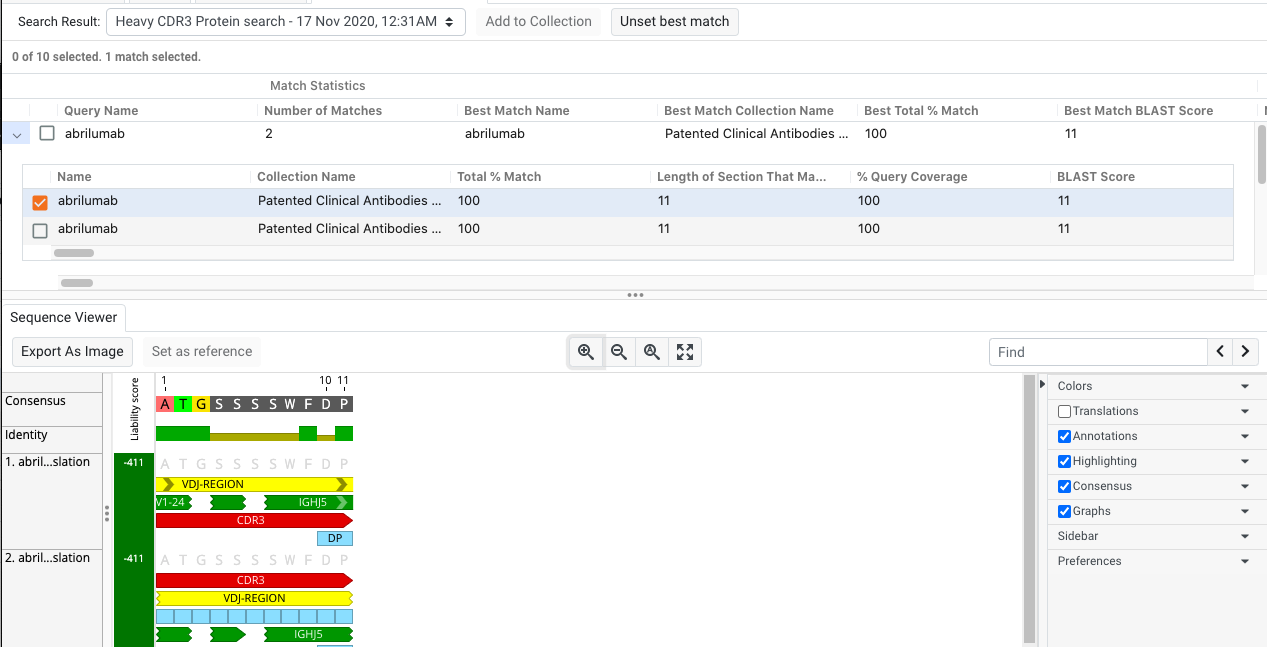Select the Zoom Out tool
Viewport: 1267px width, 647px height.
click(619, 351)
